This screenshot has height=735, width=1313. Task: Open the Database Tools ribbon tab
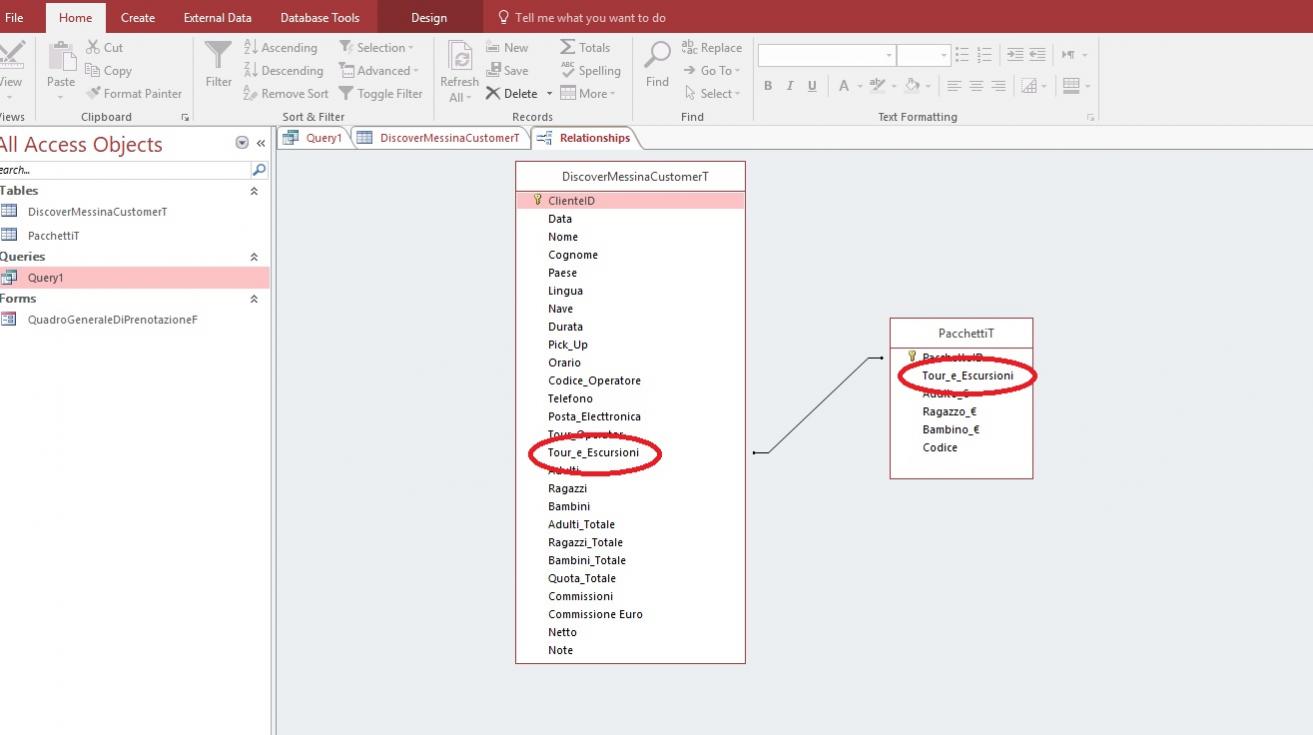click(x=319, y=18)
